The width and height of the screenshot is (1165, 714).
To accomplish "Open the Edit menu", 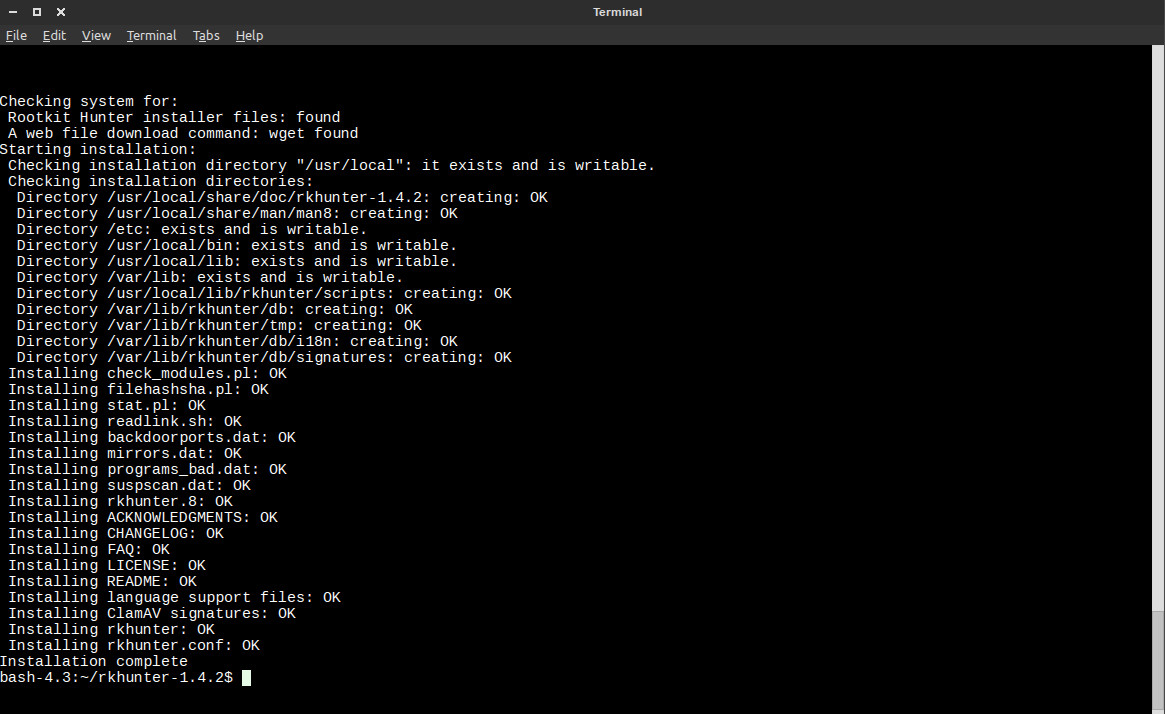I will [x=54, y=35].
